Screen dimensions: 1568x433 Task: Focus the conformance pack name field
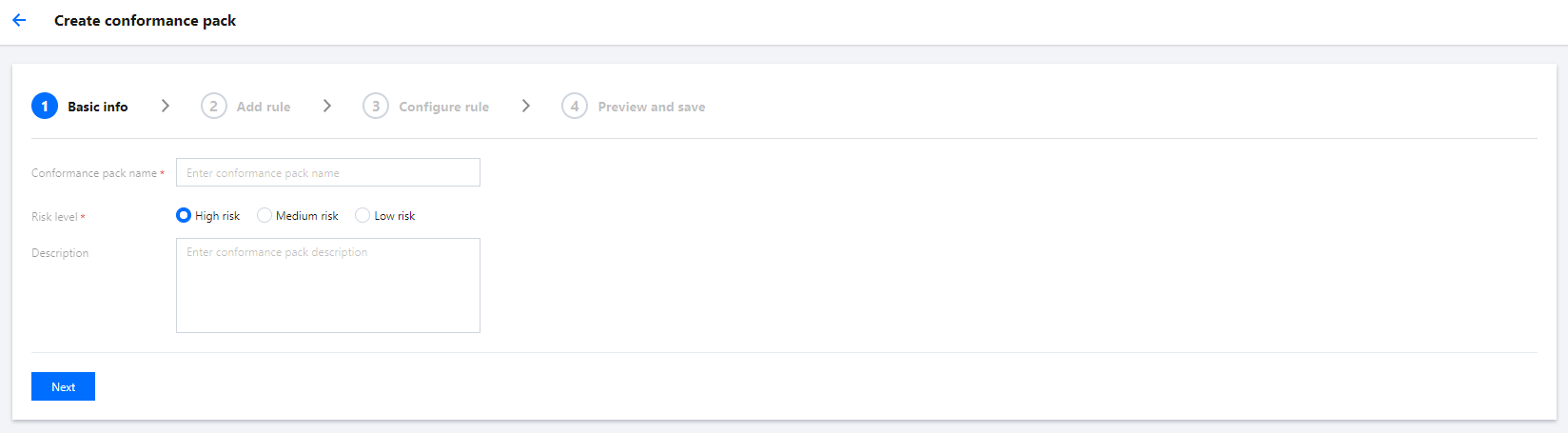click(x=328, y=172)
